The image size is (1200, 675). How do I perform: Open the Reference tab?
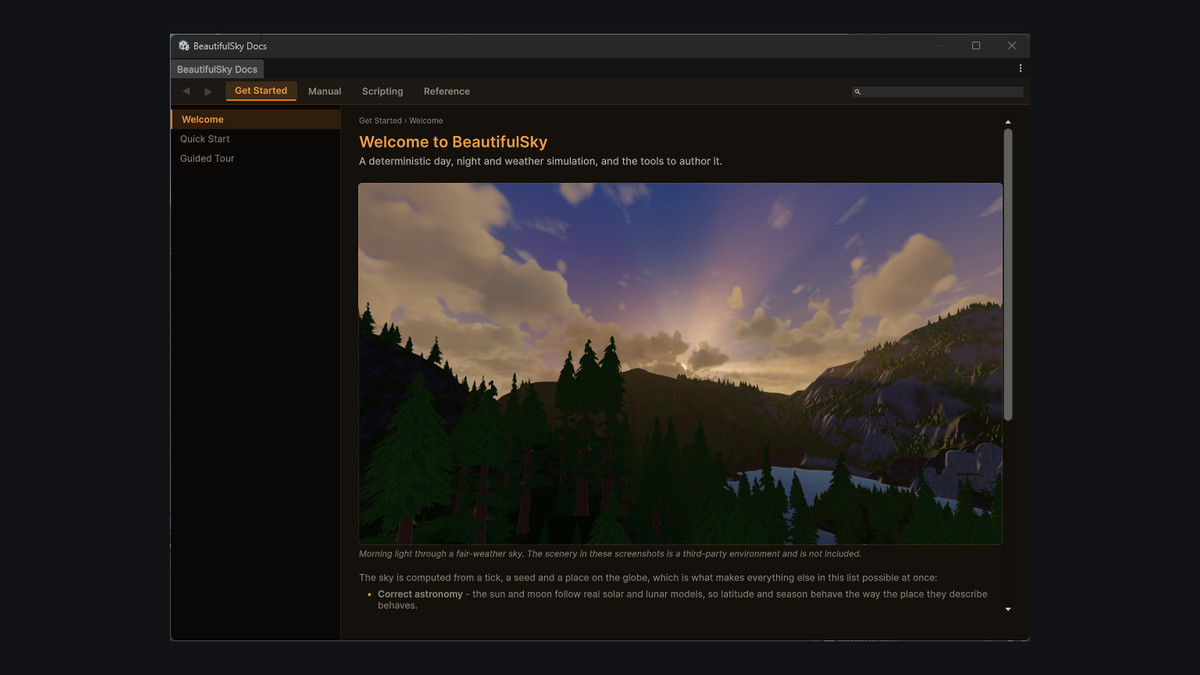click(447, 91)
